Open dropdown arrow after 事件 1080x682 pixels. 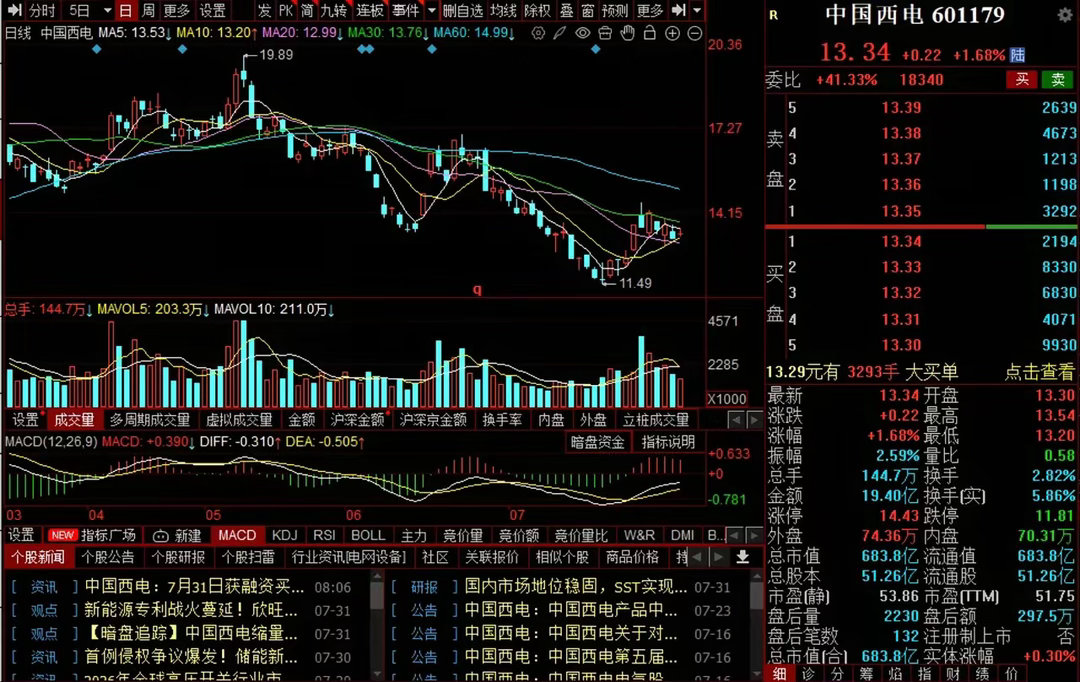point(432,10)
